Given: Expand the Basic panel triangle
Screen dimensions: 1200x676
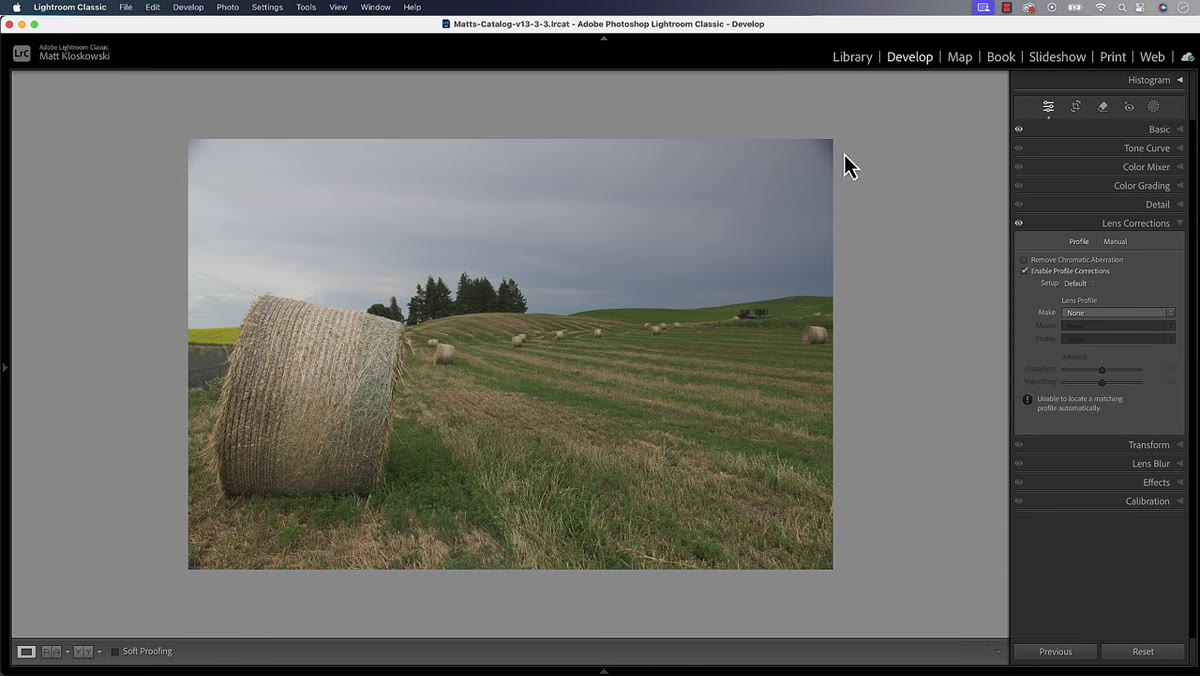Looking at the screenshot, I should pyautogui.click(x=1179, y=129).
